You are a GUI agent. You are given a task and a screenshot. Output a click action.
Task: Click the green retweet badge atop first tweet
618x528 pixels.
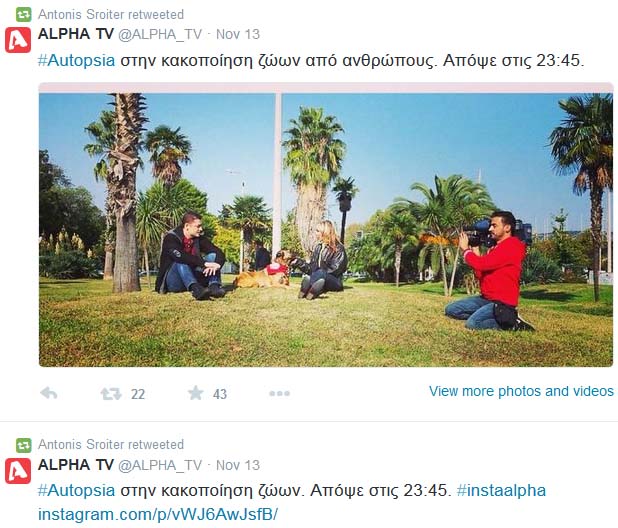pyautogui.click(x=23, y=15)
